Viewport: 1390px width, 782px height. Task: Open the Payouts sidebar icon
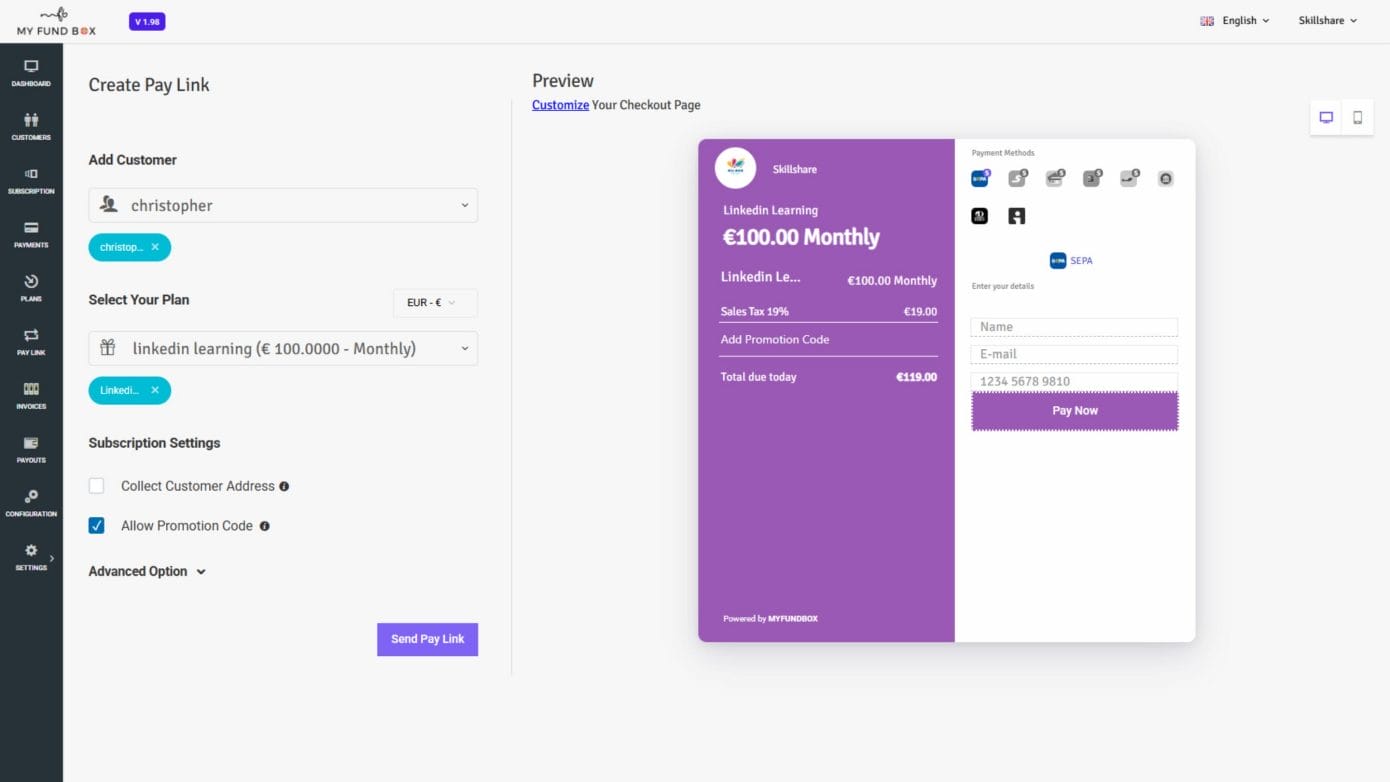31,449
